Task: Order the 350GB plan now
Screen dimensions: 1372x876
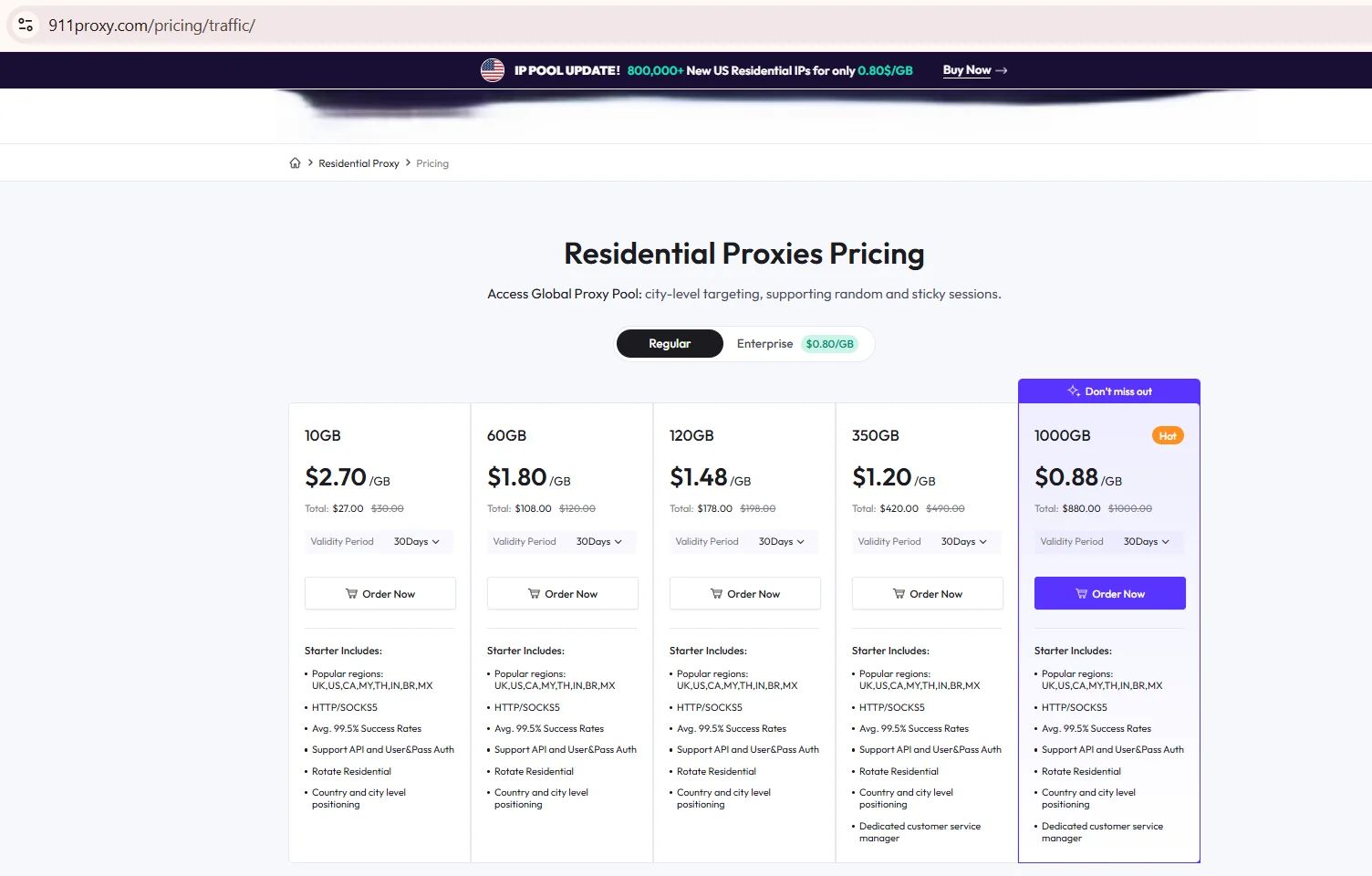Action: [928, 593]
